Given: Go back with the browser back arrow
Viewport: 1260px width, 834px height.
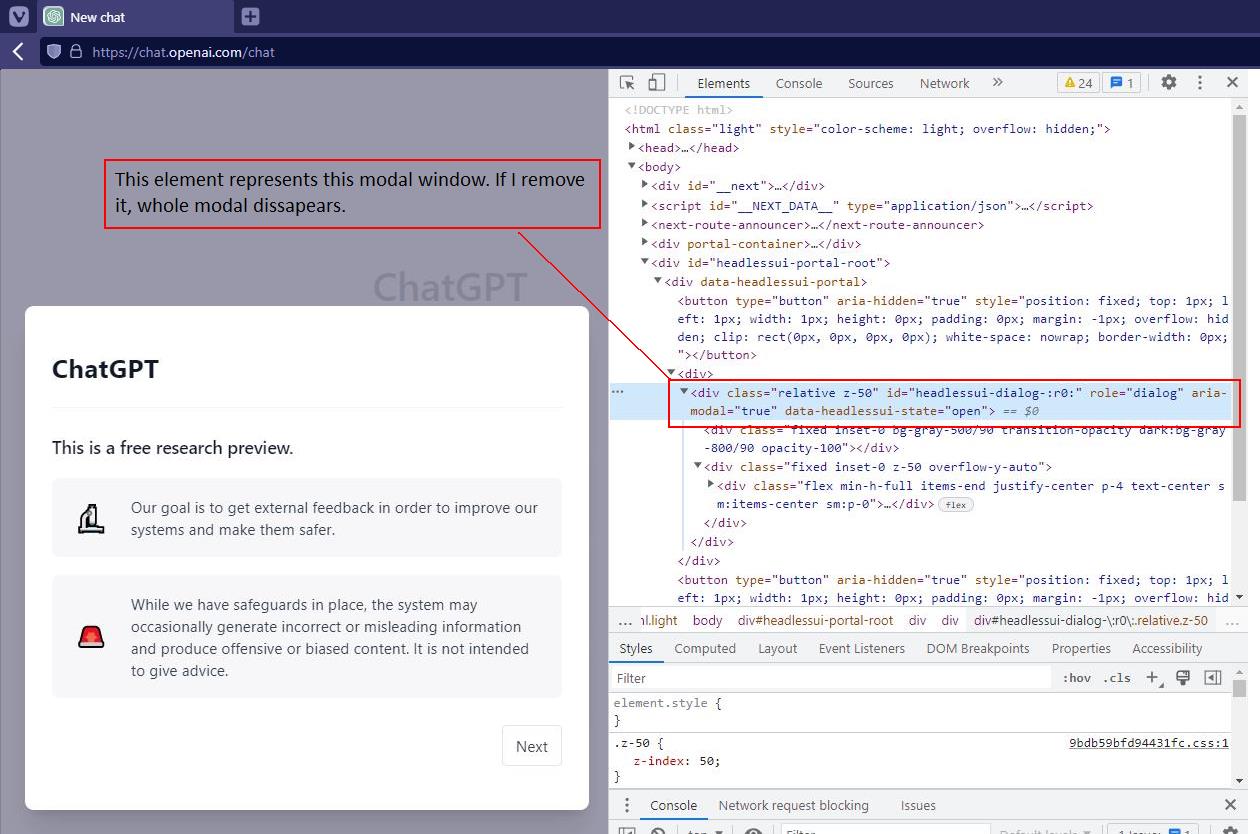Looking at the screenshot, I should (18, 52).
